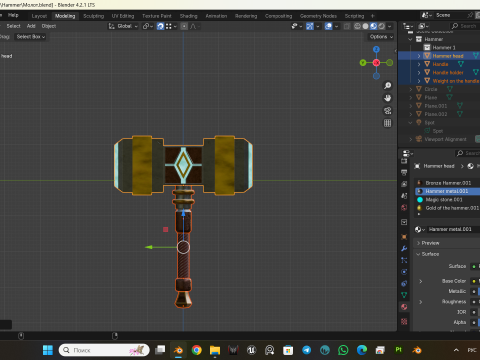480x360 pixels.
Task: Collapse the Surface panel
Action: pyautogui.click(x=418, y=254)
